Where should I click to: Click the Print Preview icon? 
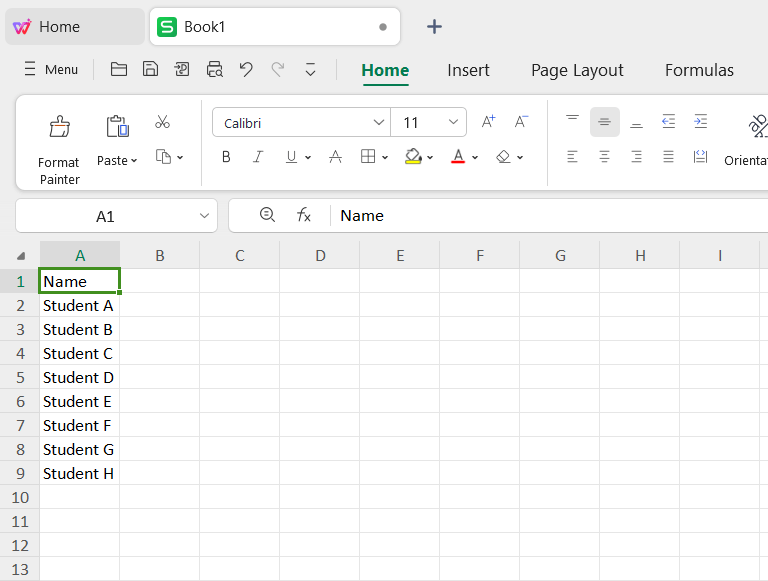coord(214,69)
